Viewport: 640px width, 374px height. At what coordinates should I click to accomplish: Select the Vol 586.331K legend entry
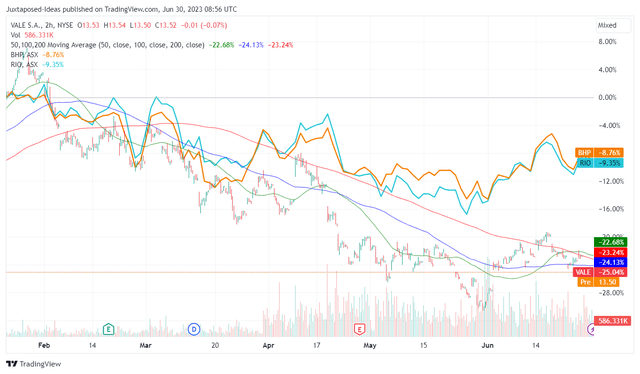(32, 35)
